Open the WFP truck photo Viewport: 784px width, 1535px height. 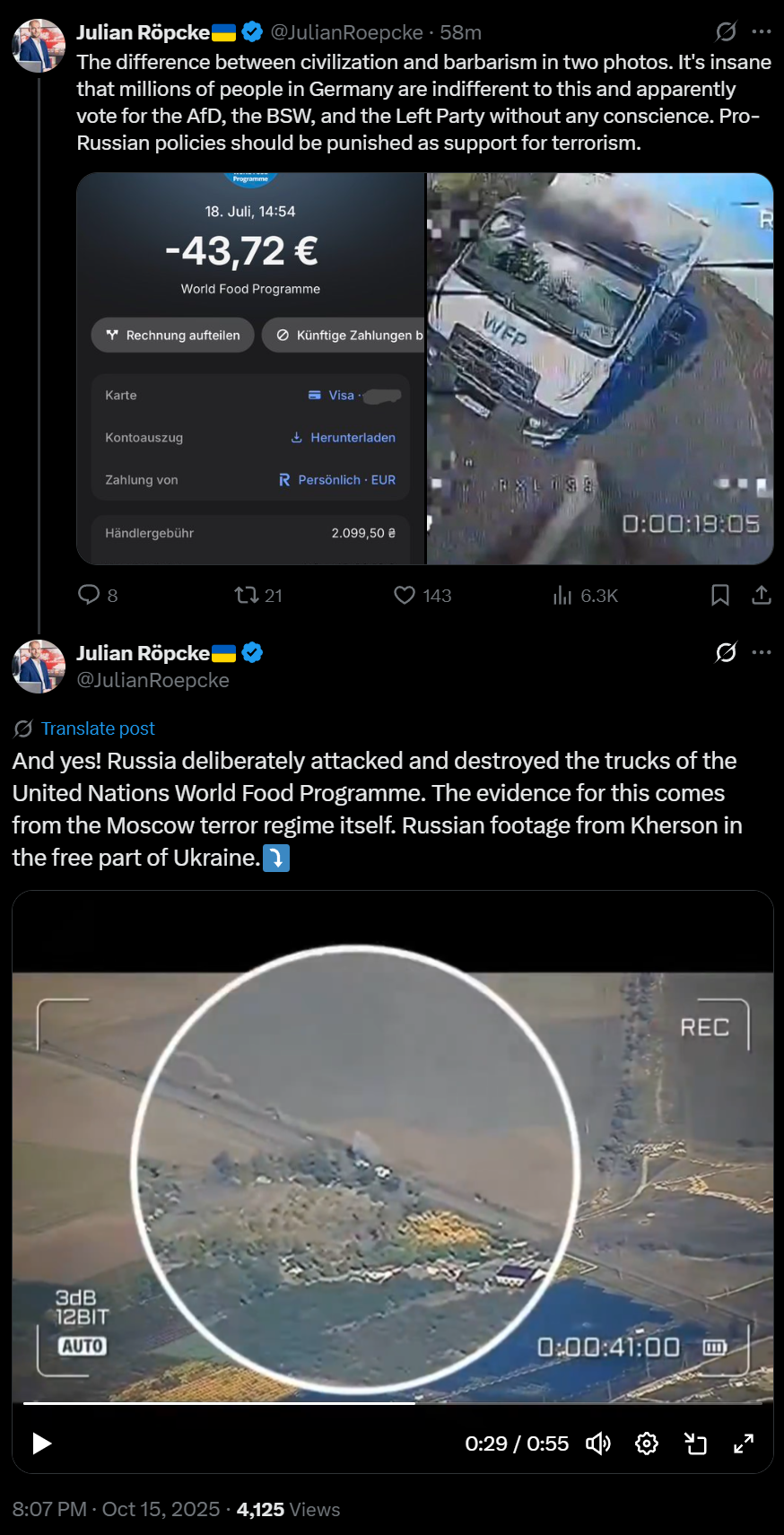point(599,369)
